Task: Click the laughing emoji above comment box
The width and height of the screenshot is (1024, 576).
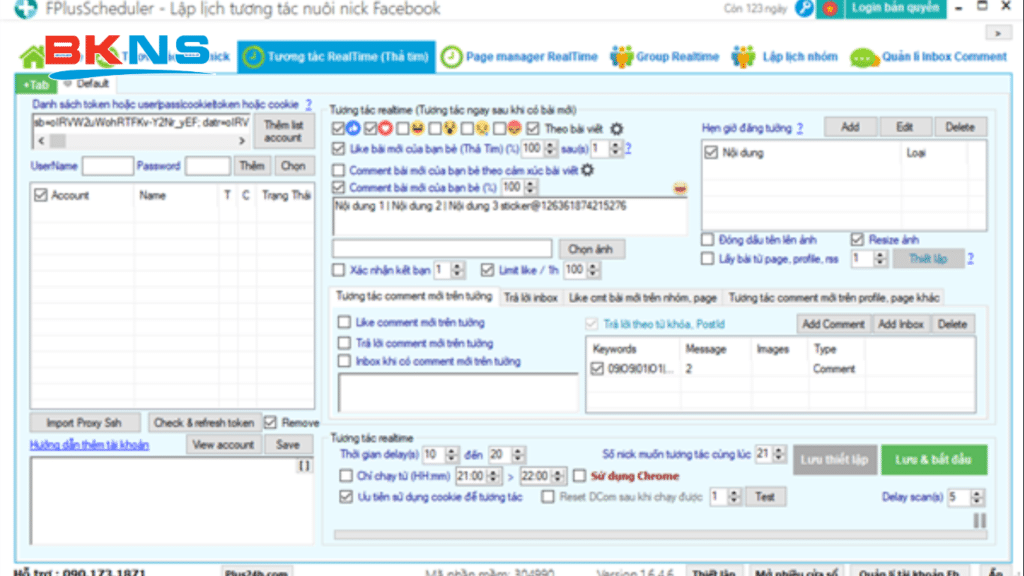Action: coord(680,188)
